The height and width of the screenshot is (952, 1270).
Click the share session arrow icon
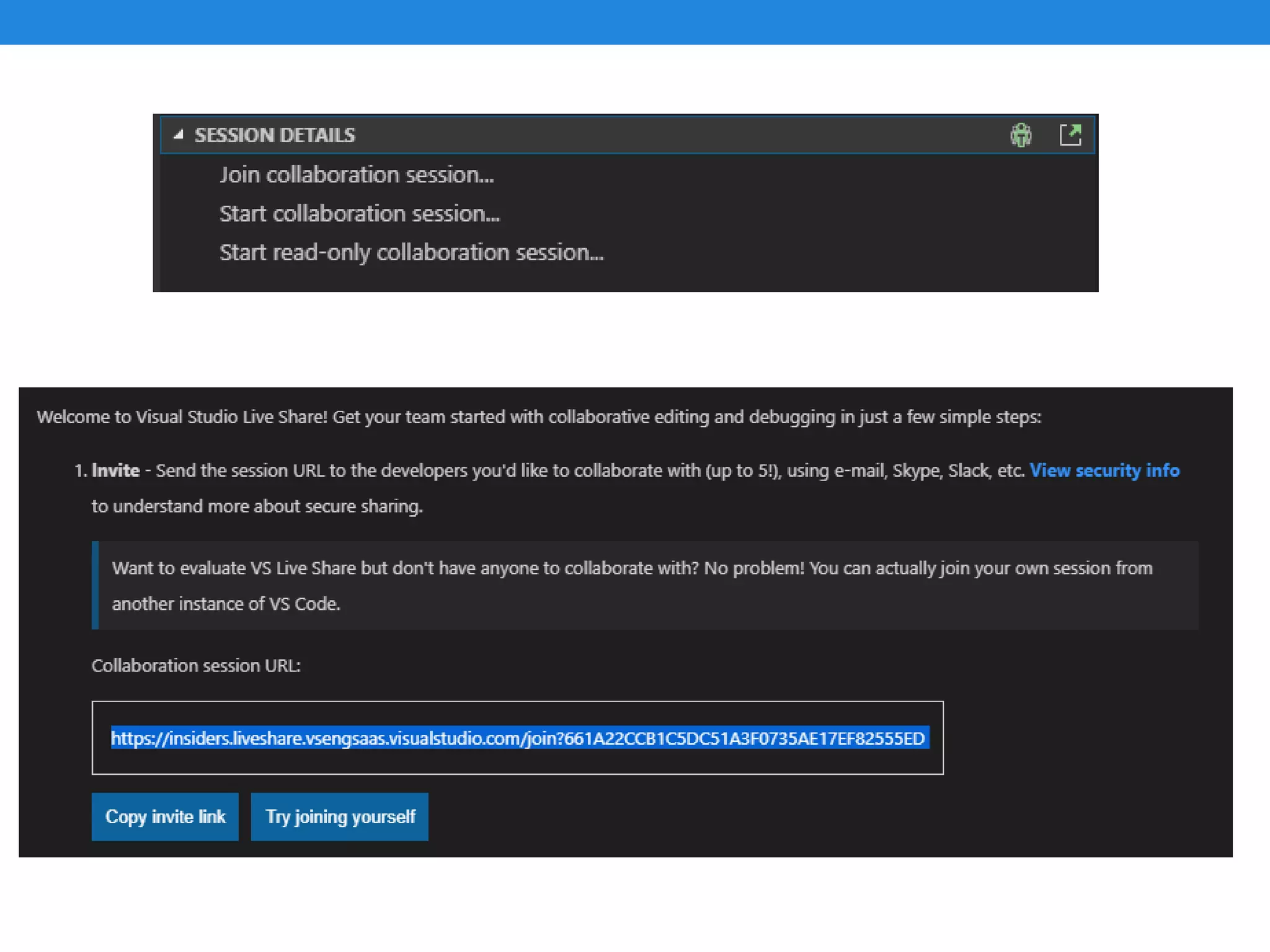(1070, 134)
